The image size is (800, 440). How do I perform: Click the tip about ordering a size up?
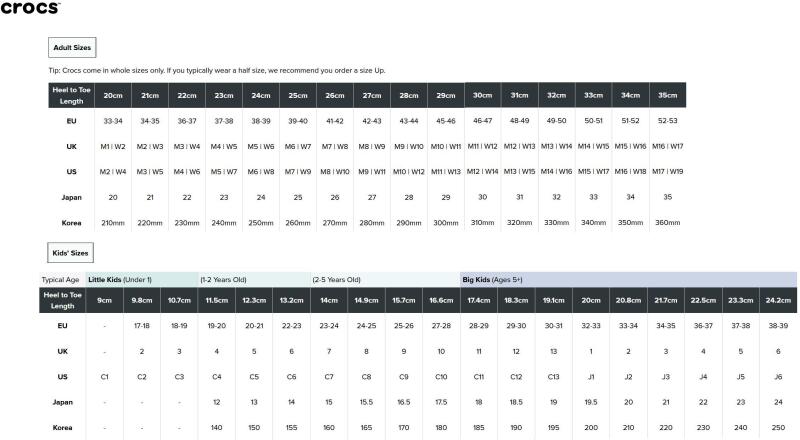point(217,70)
